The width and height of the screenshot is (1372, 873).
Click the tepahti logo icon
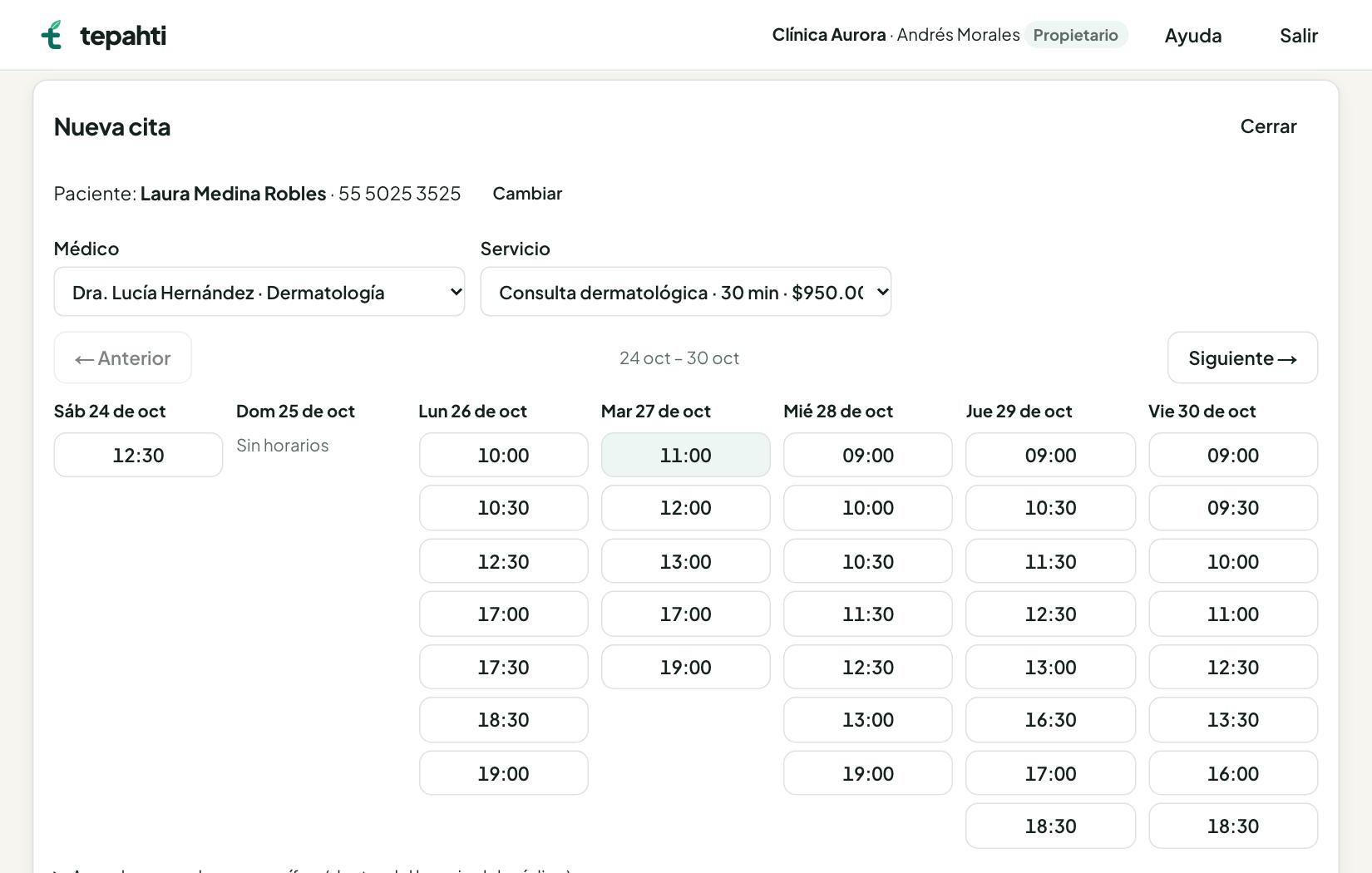(52, 35)
